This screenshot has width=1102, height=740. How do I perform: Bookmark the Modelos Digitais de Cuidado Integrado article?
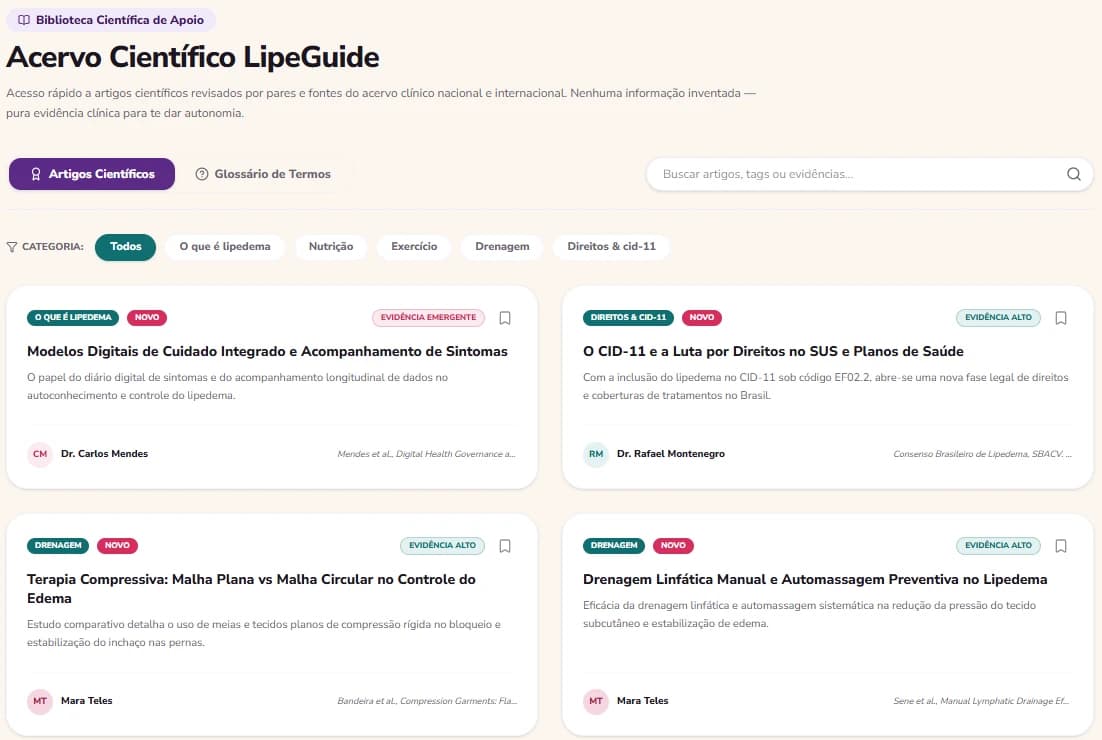[x=505, y=318]
